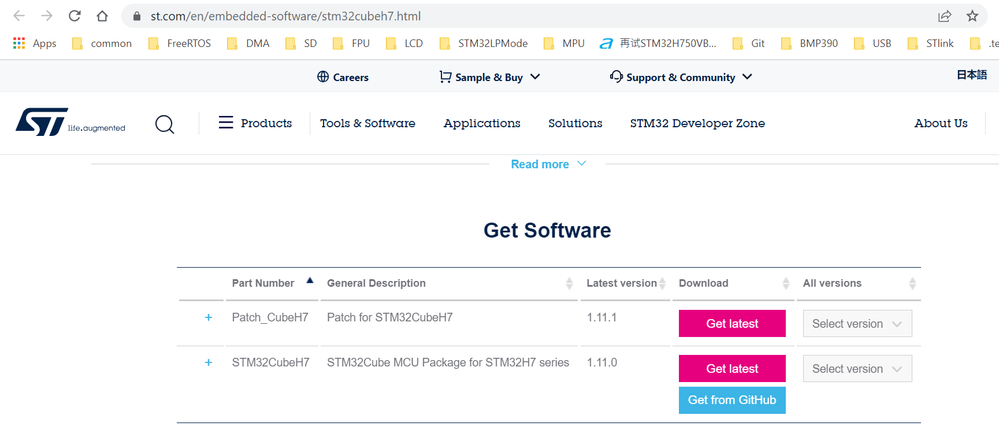Open the common bookmark folder

[x=102, y=43]
